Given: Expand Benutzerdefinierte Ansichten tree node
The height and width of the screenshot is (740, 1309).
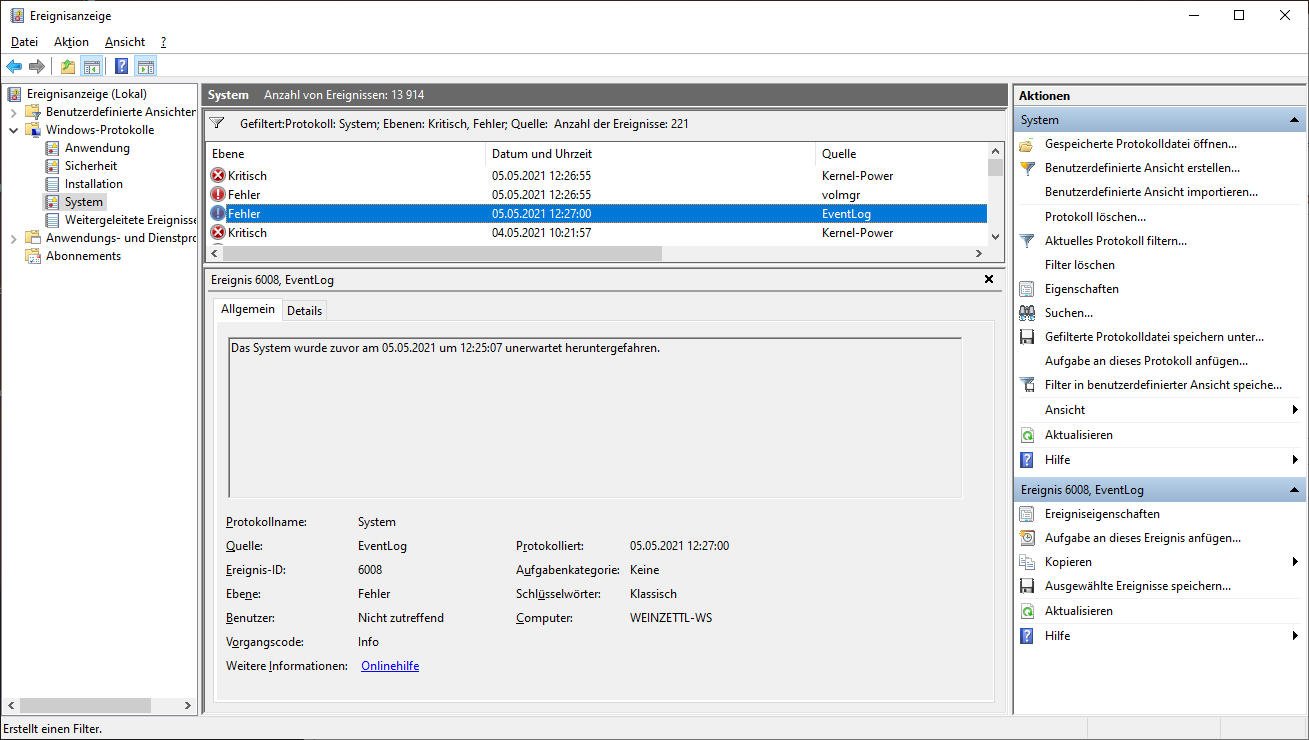Looking at the screenshot, I should 13,112.
